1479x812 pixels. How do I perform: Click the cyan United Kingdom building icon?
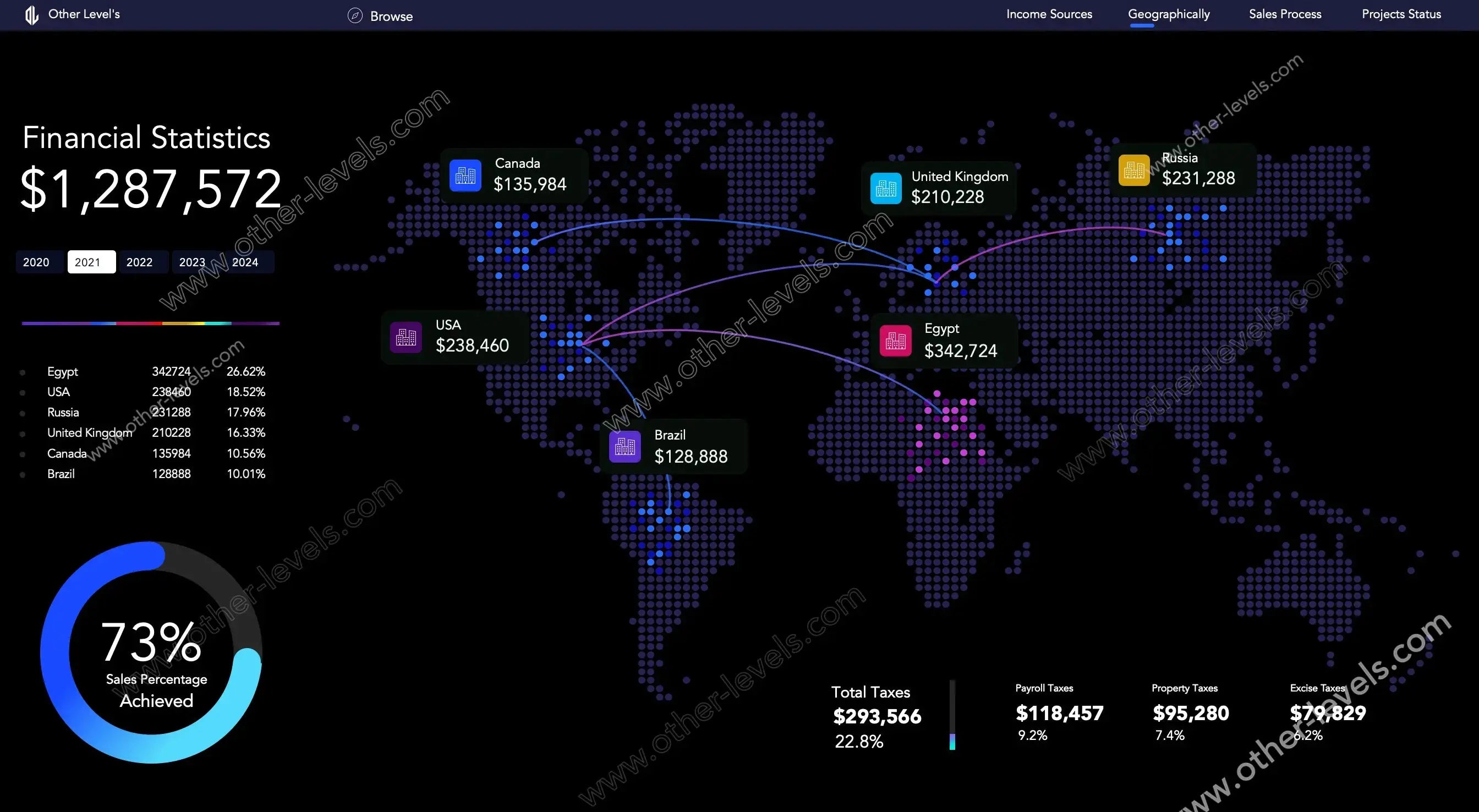pyautogui.click(x=886, y=188)
